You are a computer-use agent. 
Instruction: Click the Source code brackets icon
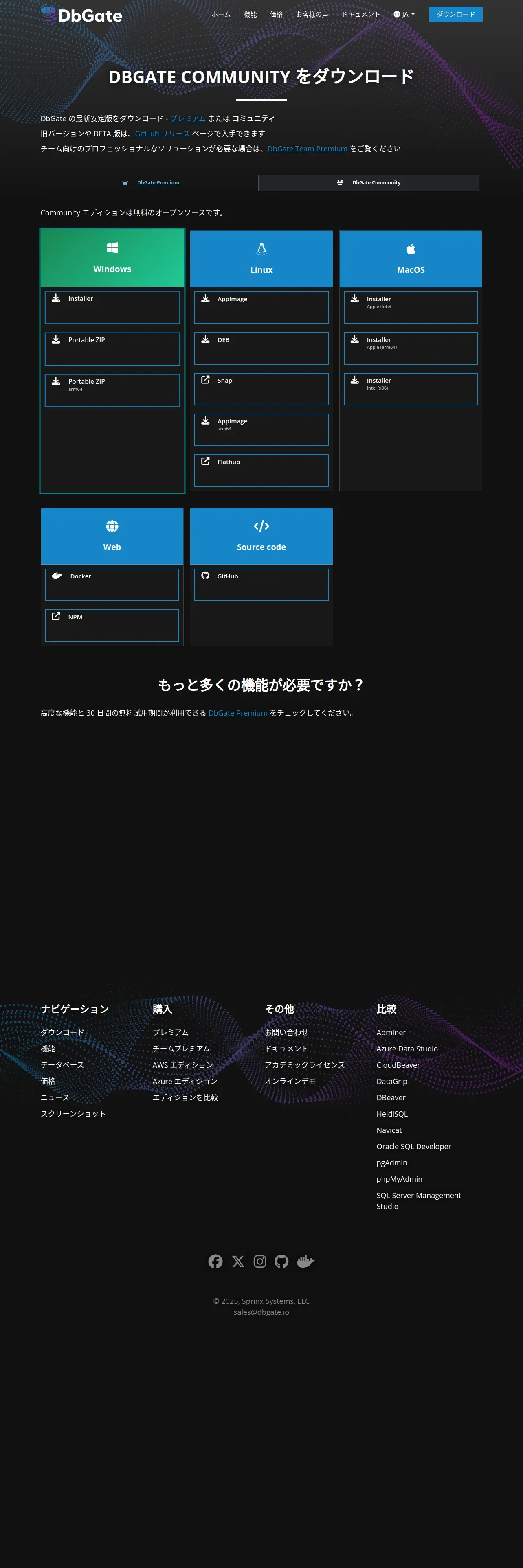point(261,526)
